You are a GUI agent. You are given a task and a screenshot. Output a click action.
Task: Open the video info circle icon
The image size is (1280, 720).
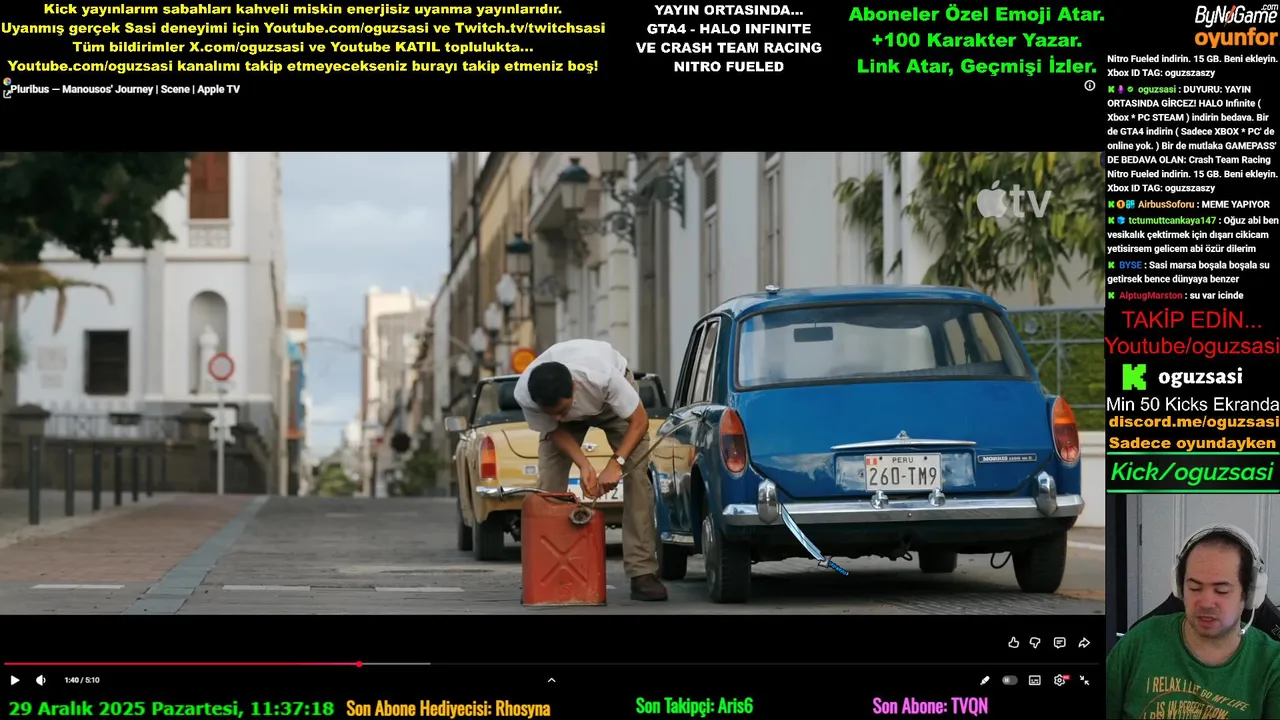(x=1090, y=85)
